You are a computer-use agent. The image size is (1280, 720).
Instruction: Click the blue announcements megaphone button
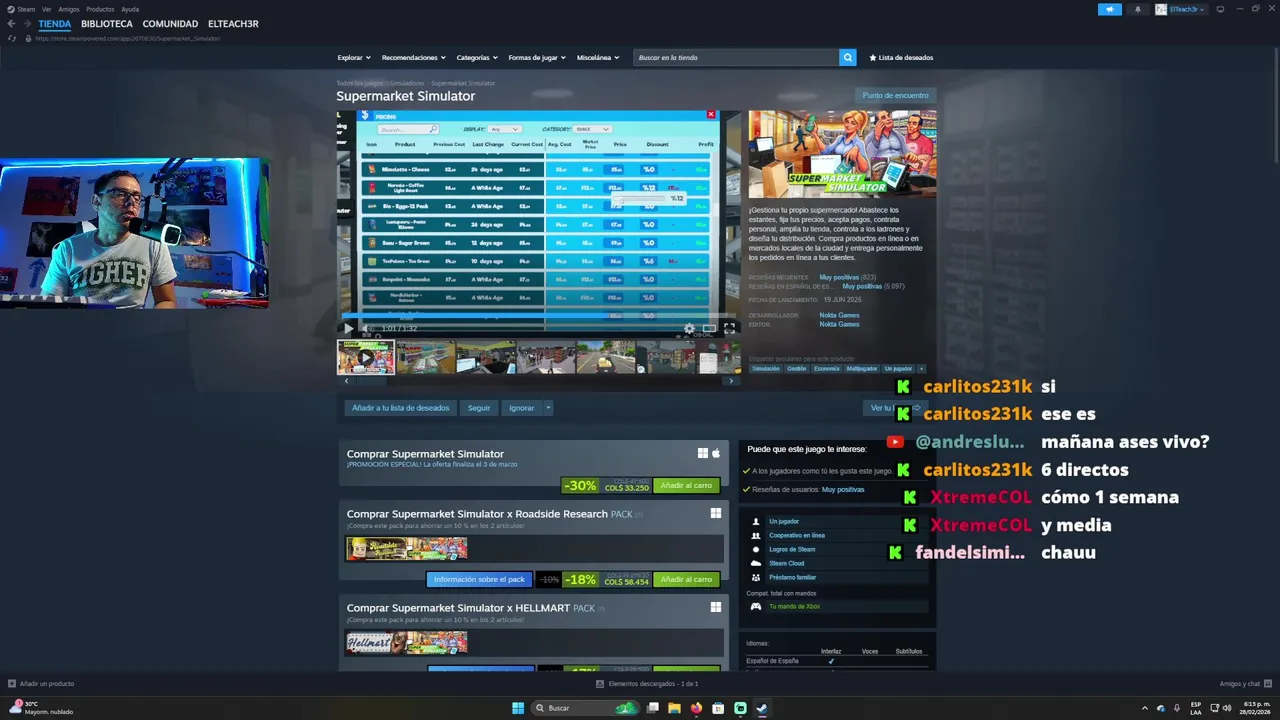point(1110,9)
